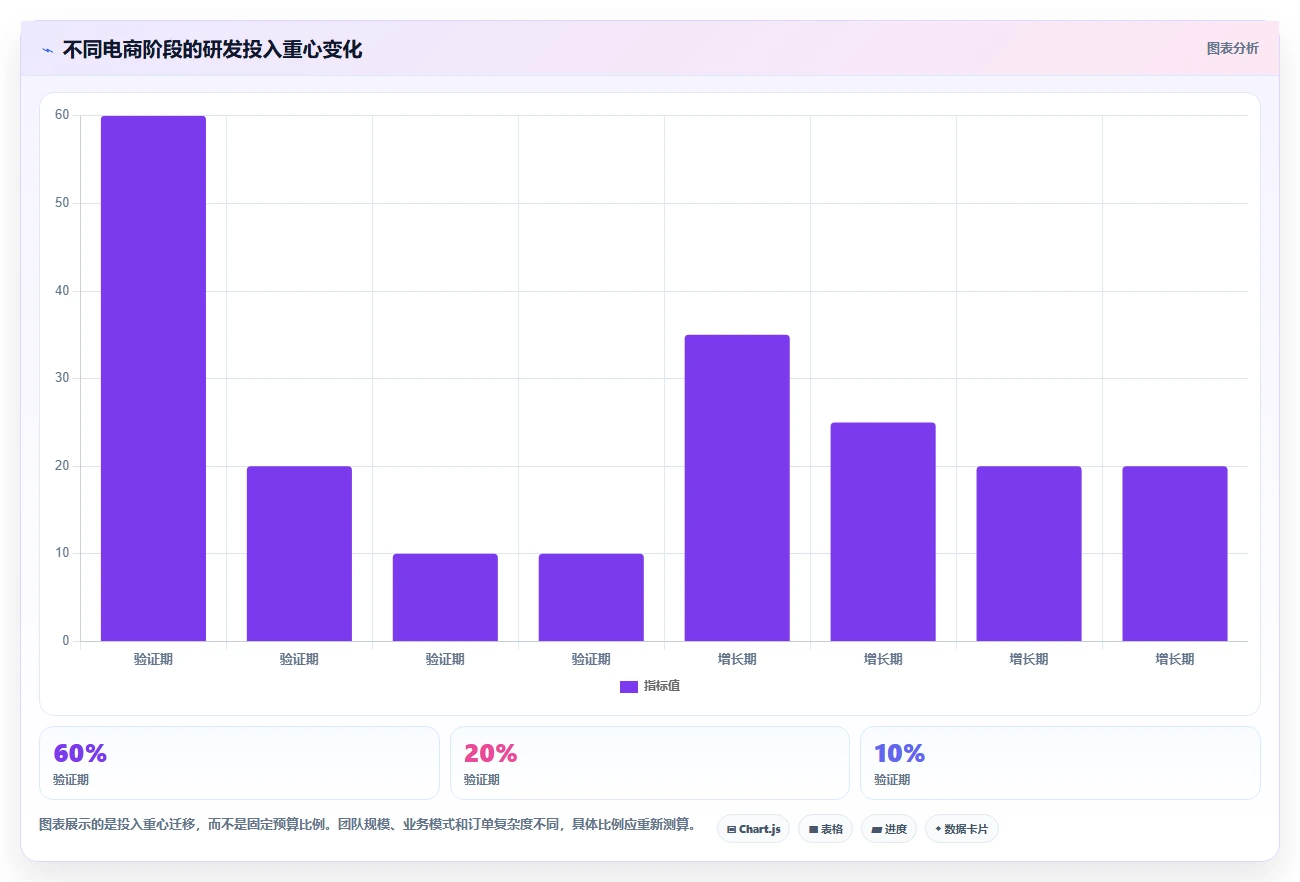1300x882 pixels.
Task: Click the y-axis label 40
Action: (62, 291)
